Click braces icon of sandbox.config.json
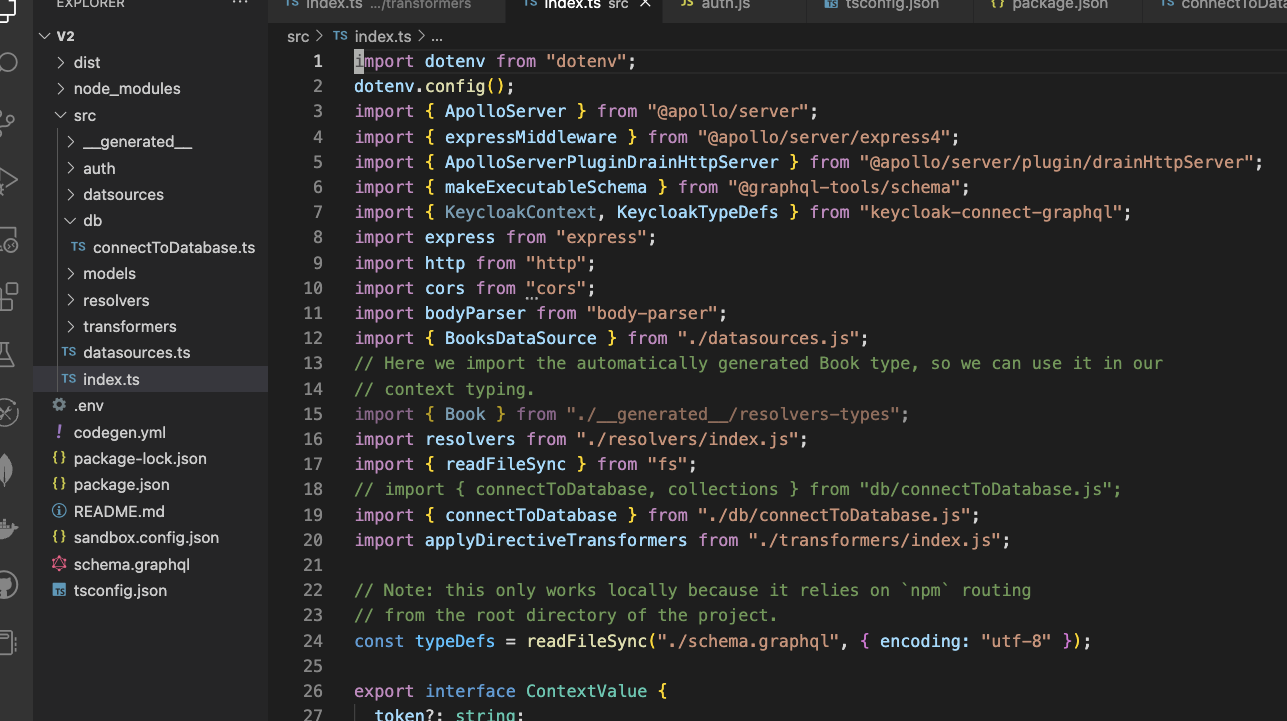The height and width of the screenshot is (721, 1287). click(x=59, y=537)
